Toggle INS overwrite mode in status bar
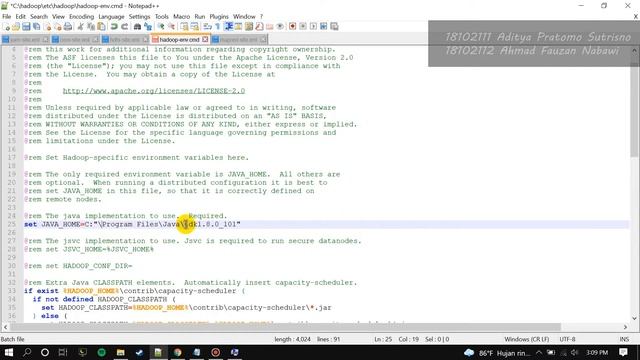640x360 pixels. pyautogui.click(x=624, y=339)
